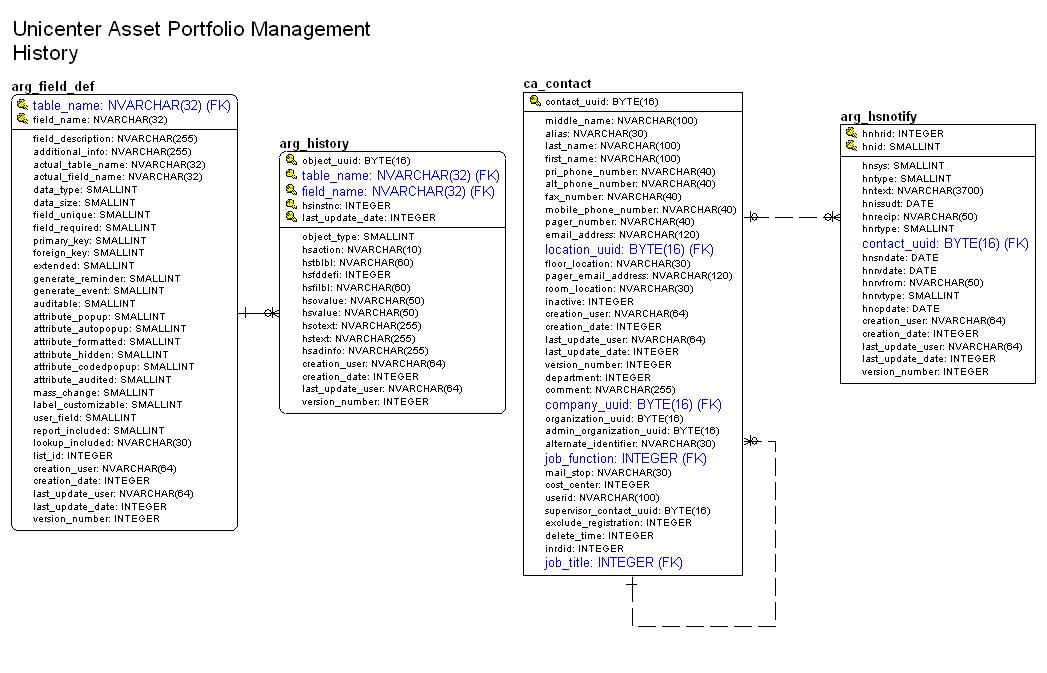Select job_title: INTEGER foreign key
Screen dimensions: 1047x673
click(x=614, y=563)
